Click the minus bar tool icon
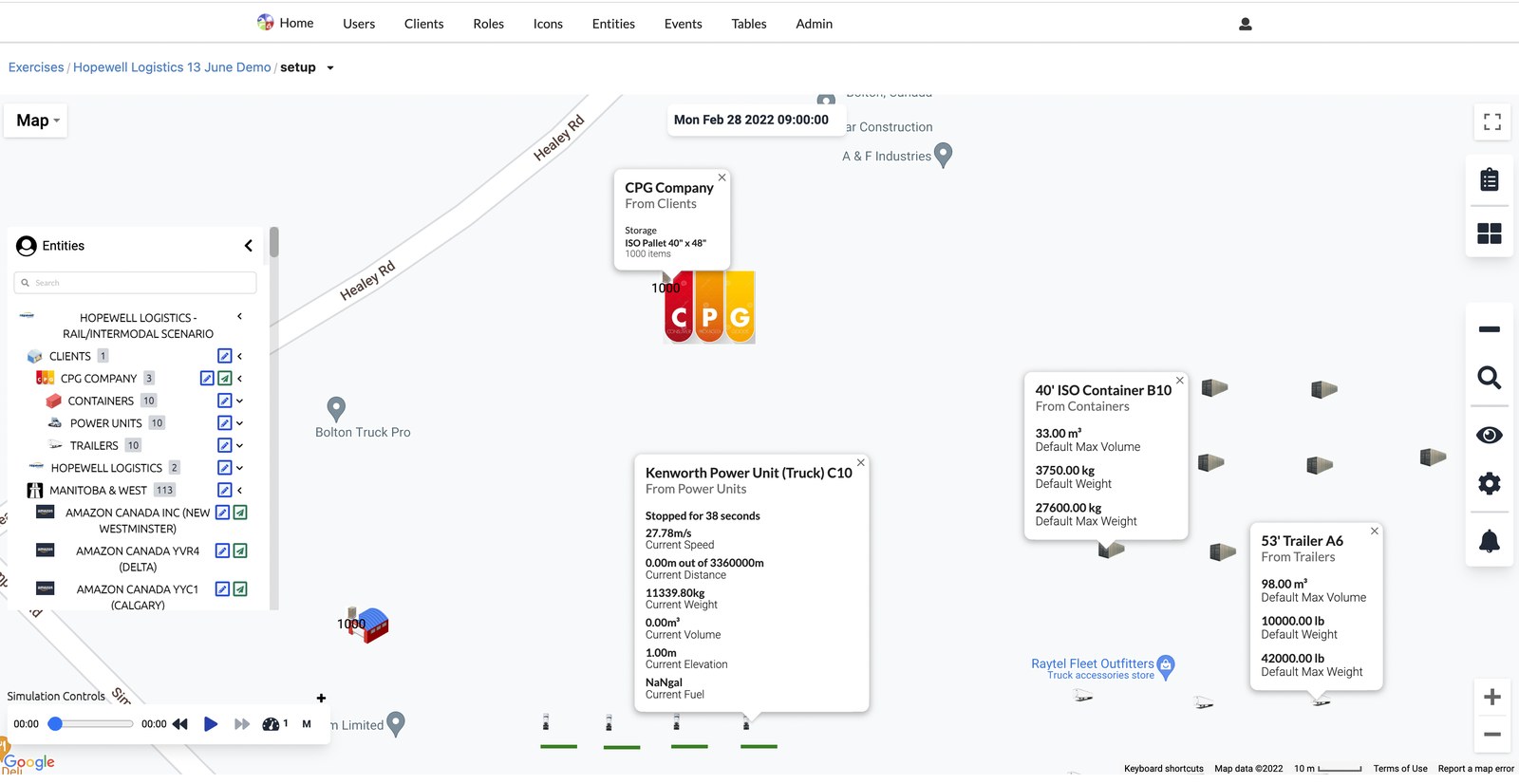 point(1489,329)
